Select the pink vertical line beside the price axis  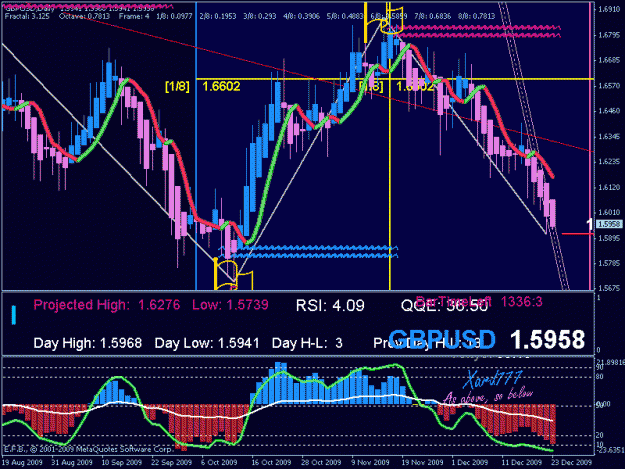(590, 145)
